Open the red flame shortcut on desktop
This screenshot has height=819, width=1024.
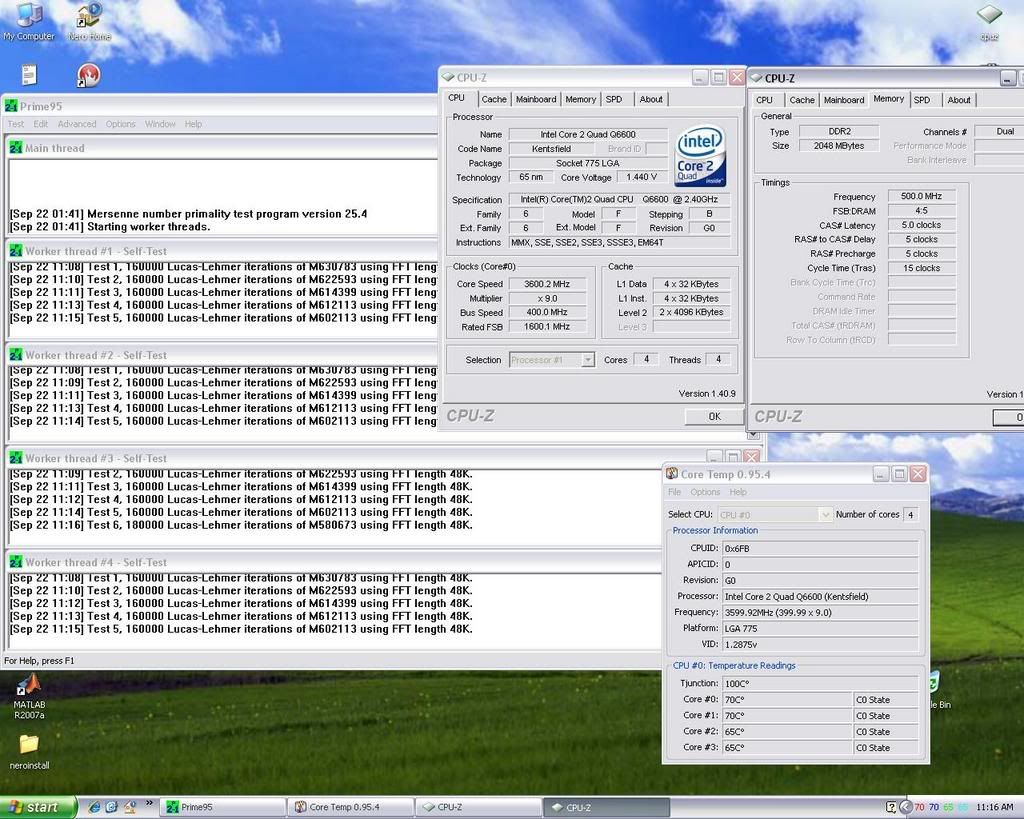pyautogui.click(x=88, y=74)
